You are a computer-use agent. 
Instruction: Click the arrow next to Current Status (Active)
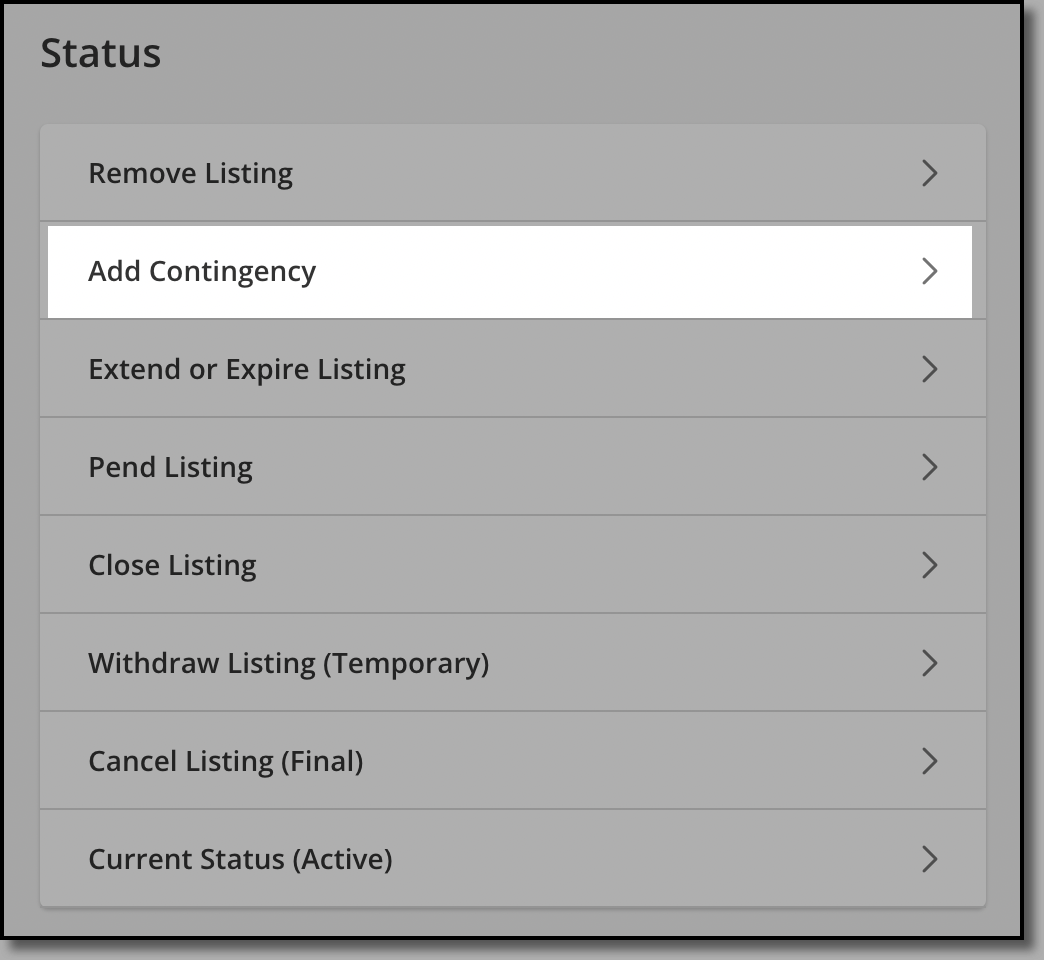click(x=929, y=859)
